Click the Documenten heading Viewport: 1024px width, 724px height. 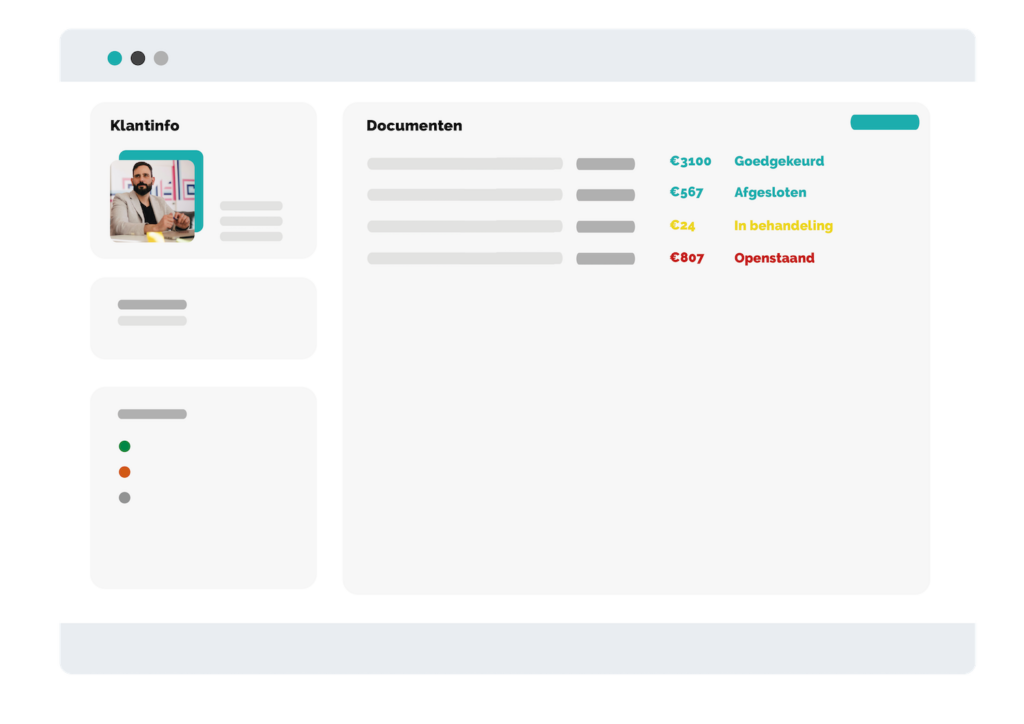[414, 125]
